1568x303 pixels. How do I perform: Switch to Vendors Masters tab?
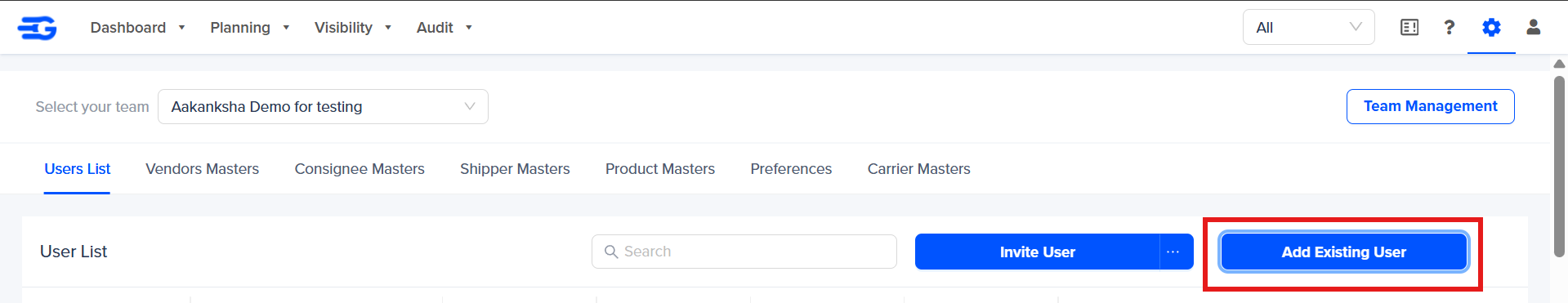pos(202,169)
